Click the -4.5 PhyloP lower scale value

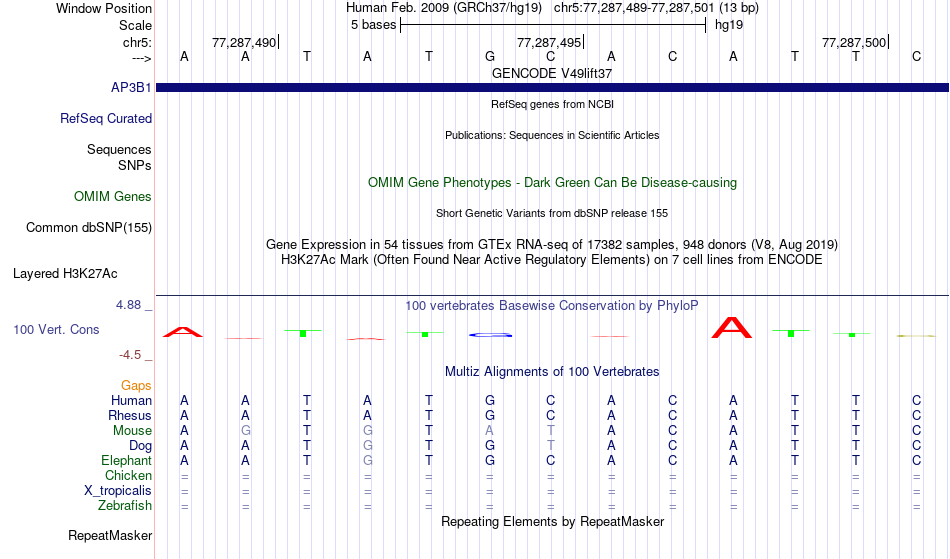130,355
